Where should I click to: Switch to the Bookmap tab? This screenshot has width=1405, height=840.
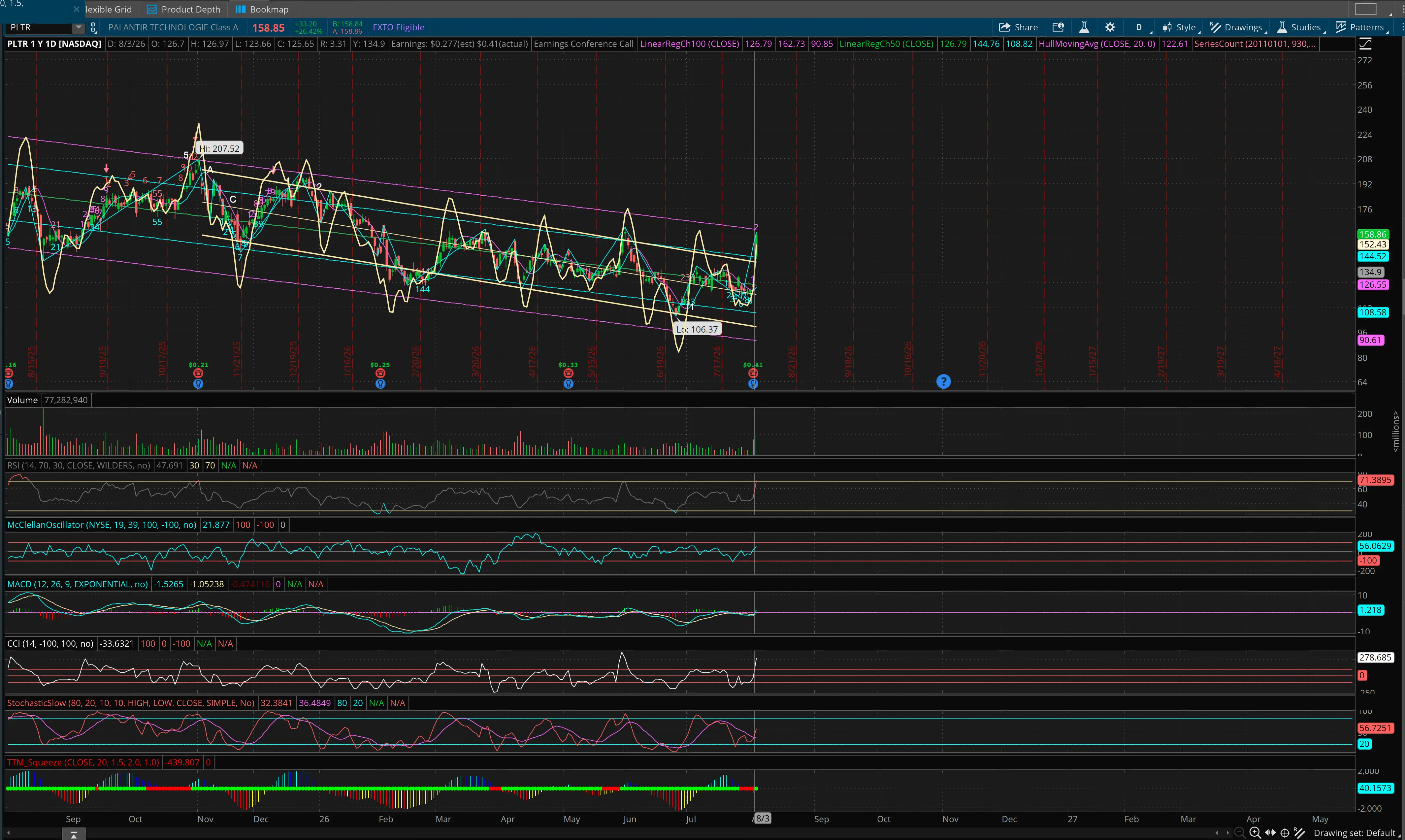point(262,10)
